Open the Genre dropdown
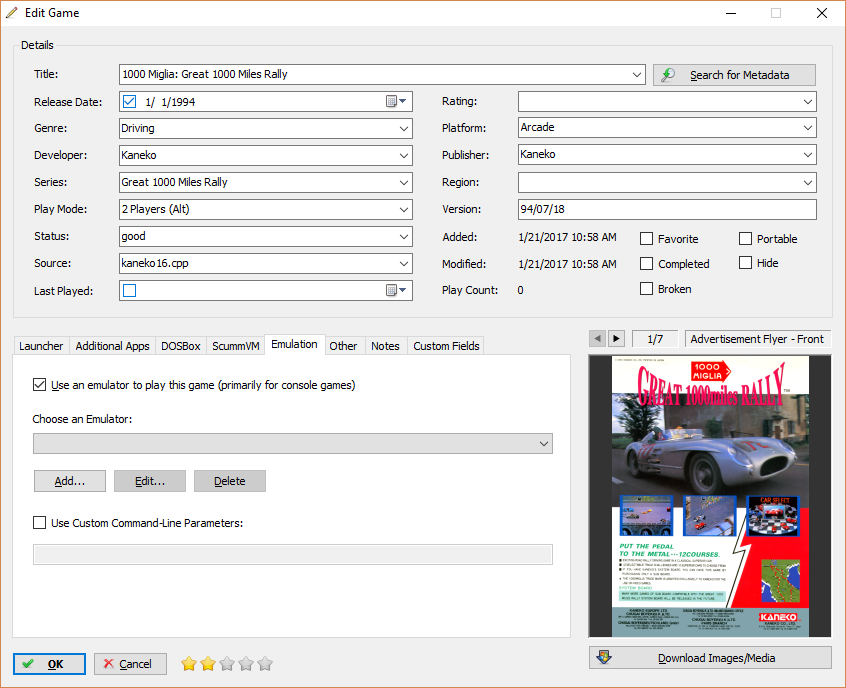 tap(404, 128)
